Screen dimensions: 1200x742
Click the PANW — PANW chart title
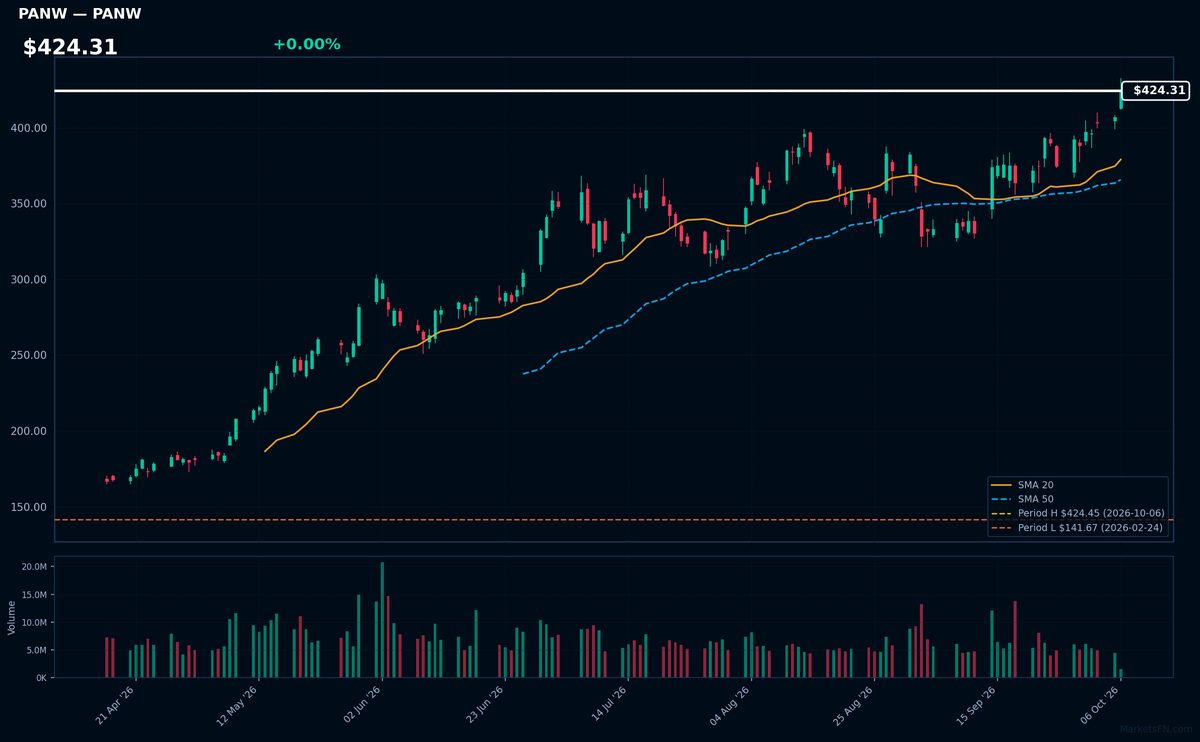coord(80,14)
